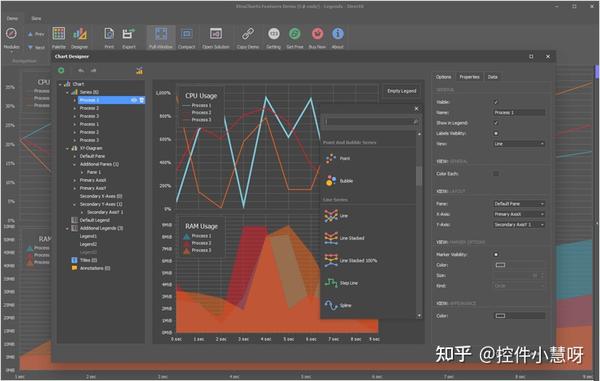
Task: Uncheck the Visible checkbox
Action: point(496,102)
